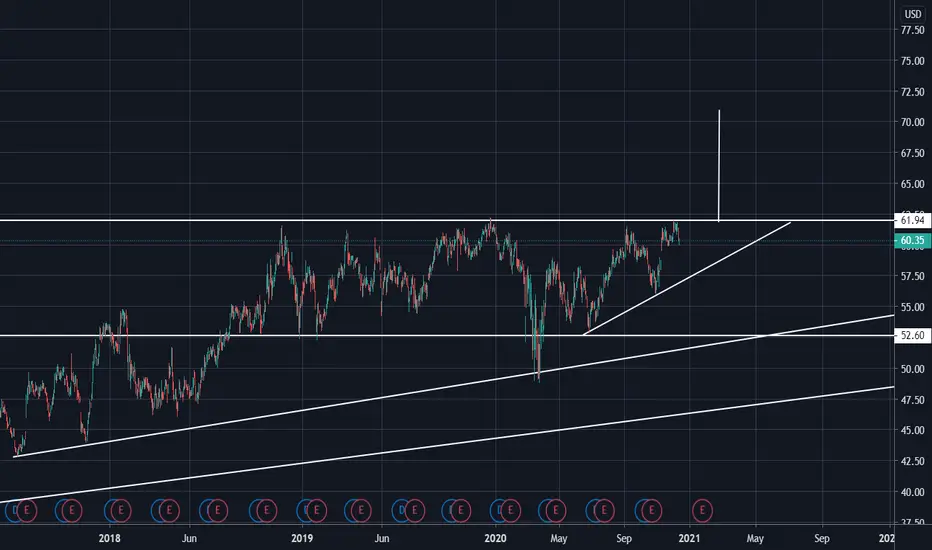932x550 pixels.
Task: Click the 67.50 price axis label
Action: [912, 153]
